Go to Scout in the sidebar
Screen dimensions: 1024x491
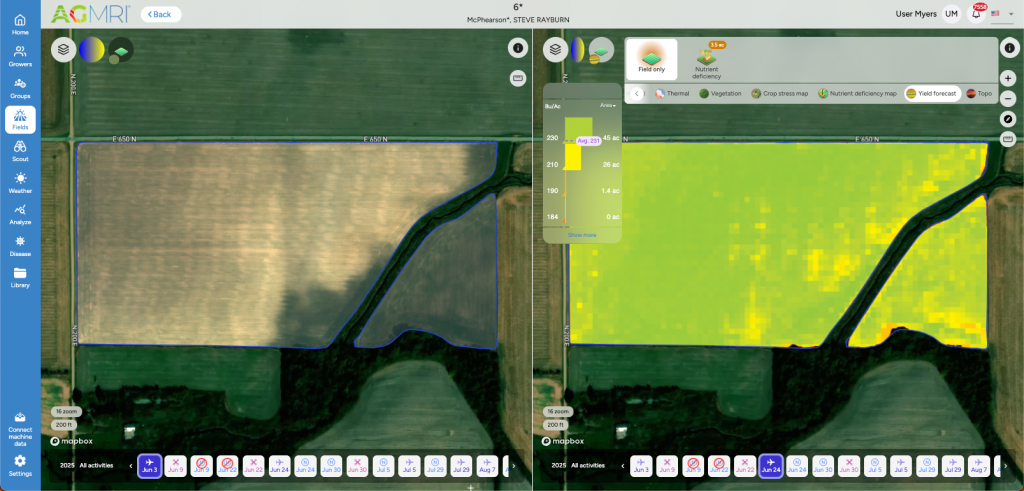pos(20,150)
